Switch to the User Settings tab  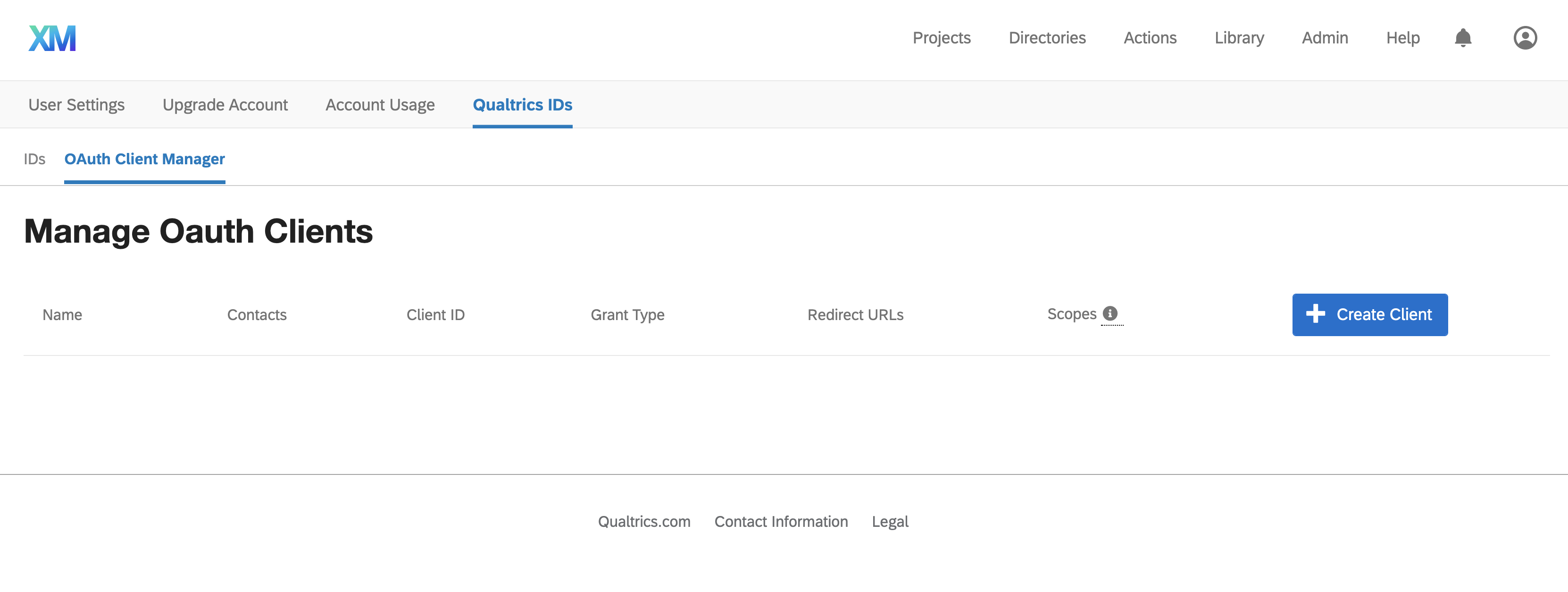click(x=76, y=105)
